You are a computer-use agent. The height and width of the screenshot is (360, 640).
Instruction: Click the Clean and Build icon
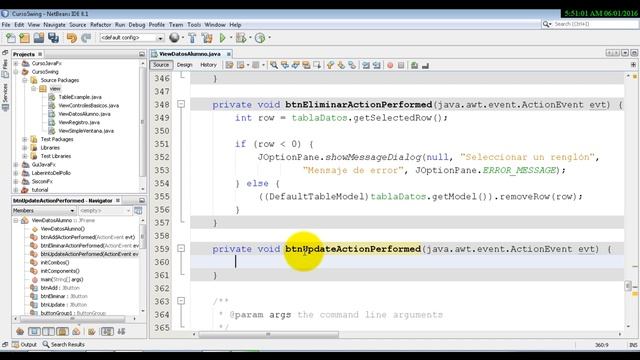(207, 38)
